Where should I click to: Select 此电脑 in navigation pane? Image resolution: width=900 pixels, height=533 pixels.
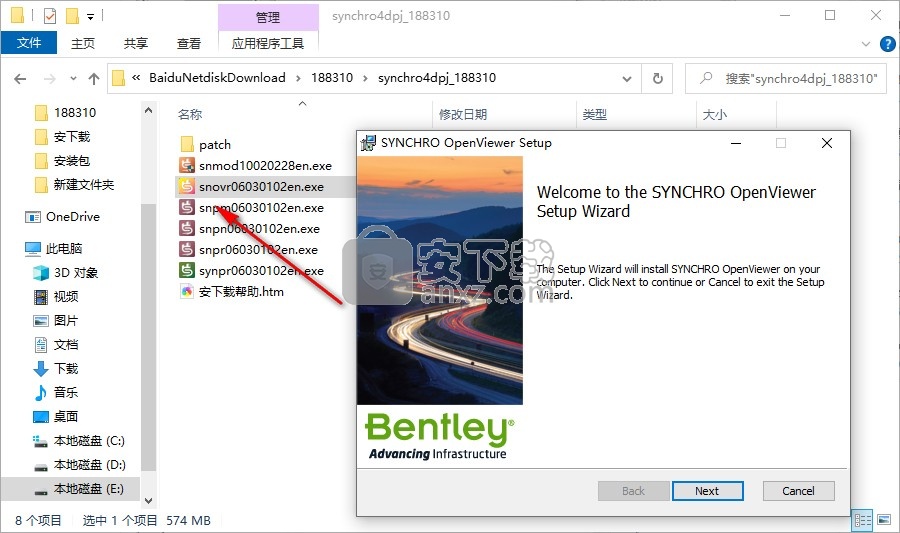(54, 248)
